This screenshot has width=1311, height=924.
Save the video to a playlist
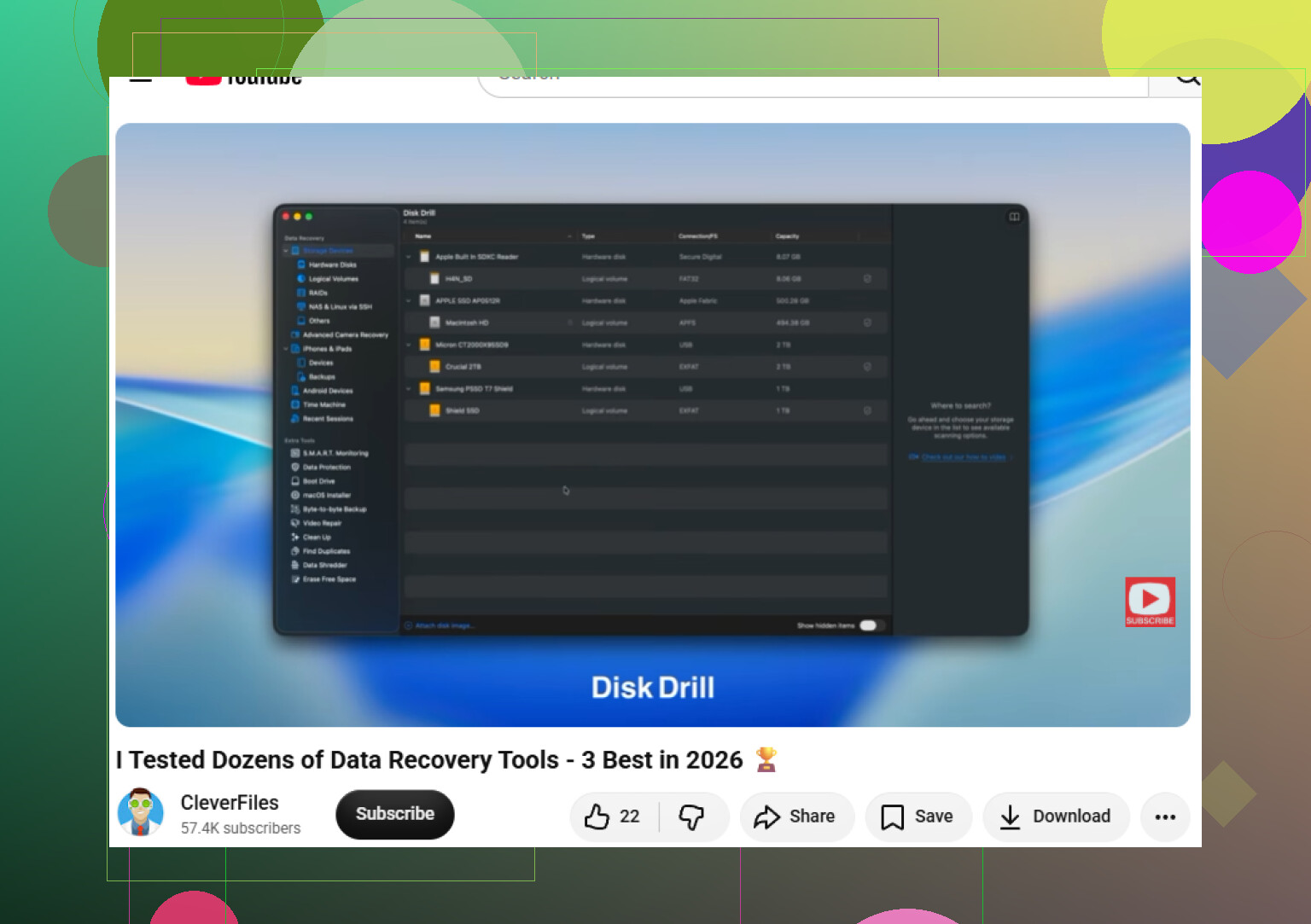point(918,816)
